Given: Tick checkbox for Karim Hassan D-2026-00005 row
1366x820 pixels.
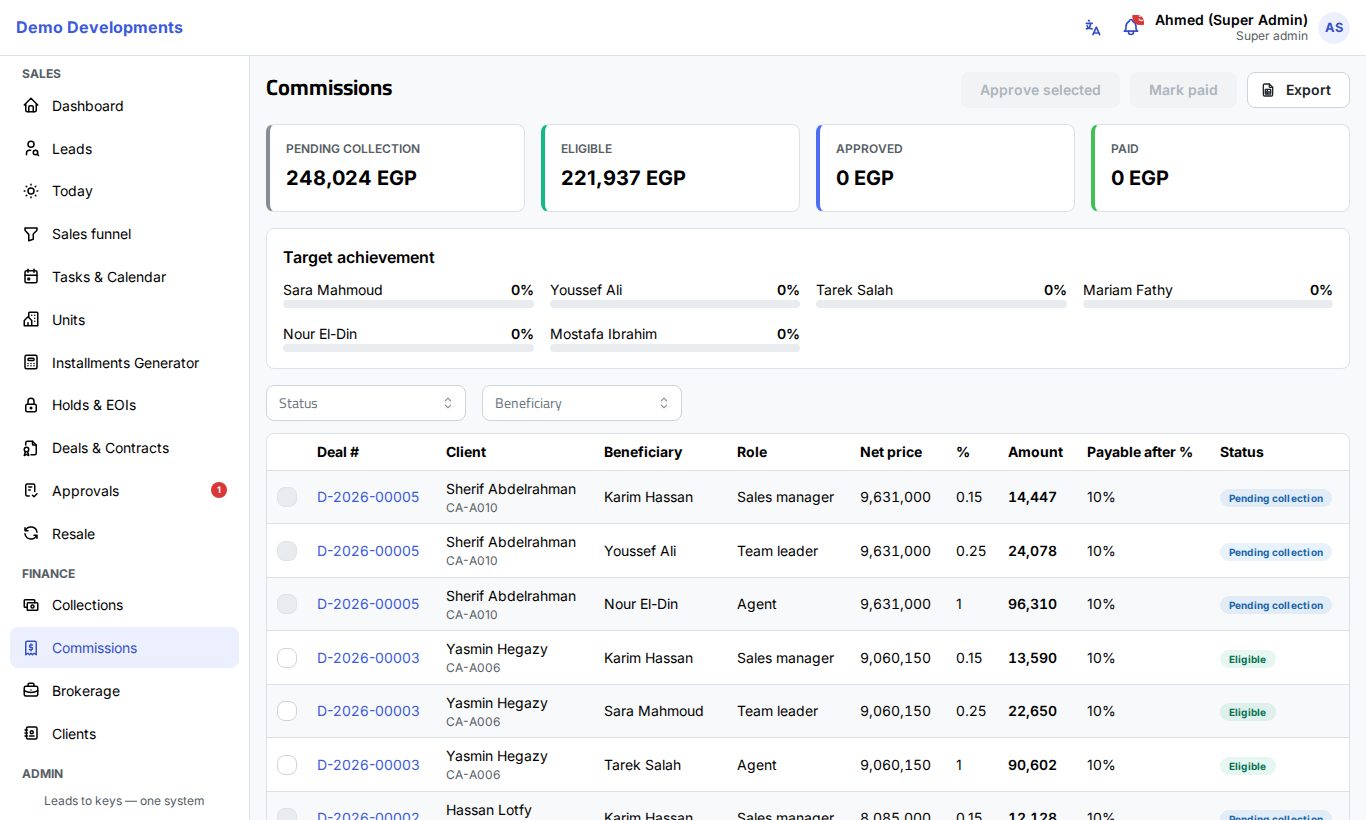Looking at the screenshot, I should [287, 497].
